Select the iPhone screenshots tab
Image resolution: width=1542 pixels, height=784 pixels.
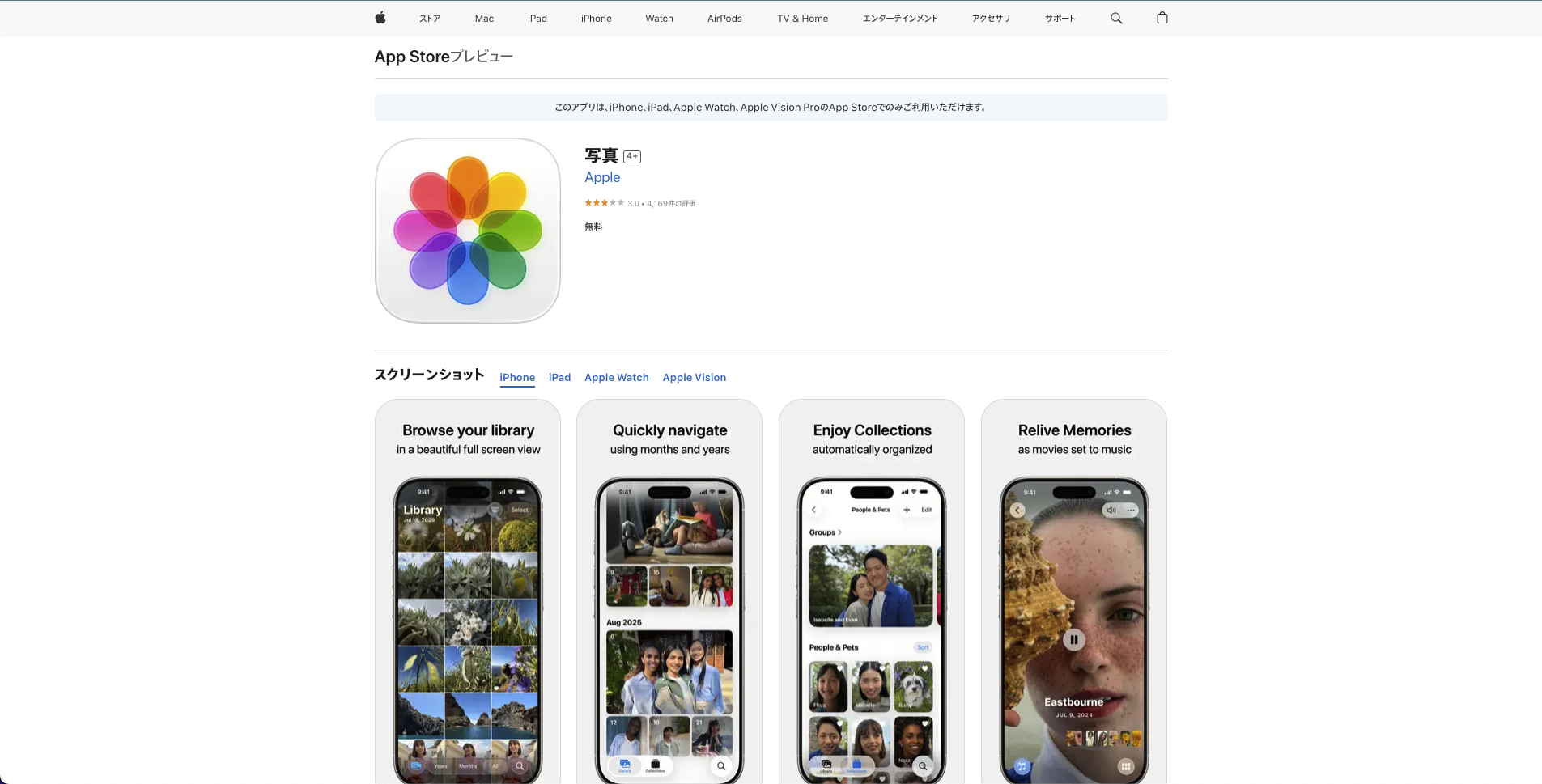pyautogui.click(x=517, y=378)
